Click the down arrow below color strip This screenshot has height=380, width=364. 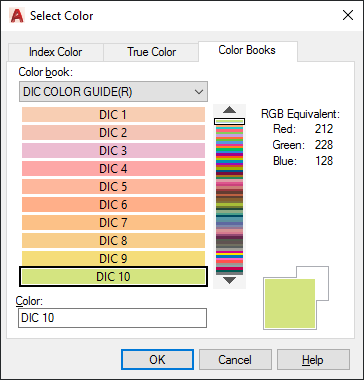[x=229, y=281]
